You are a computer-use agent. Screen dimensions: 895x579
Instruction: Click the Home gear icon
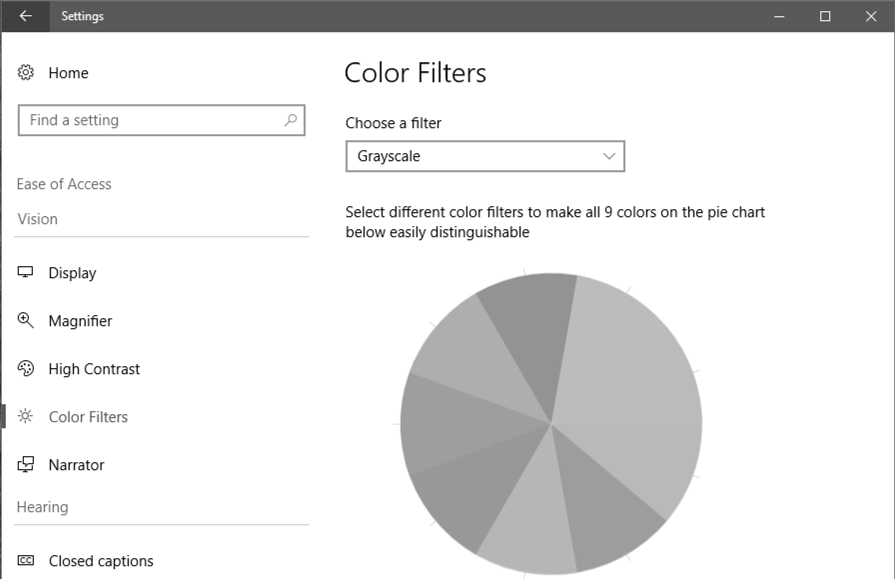coord(25,72)
